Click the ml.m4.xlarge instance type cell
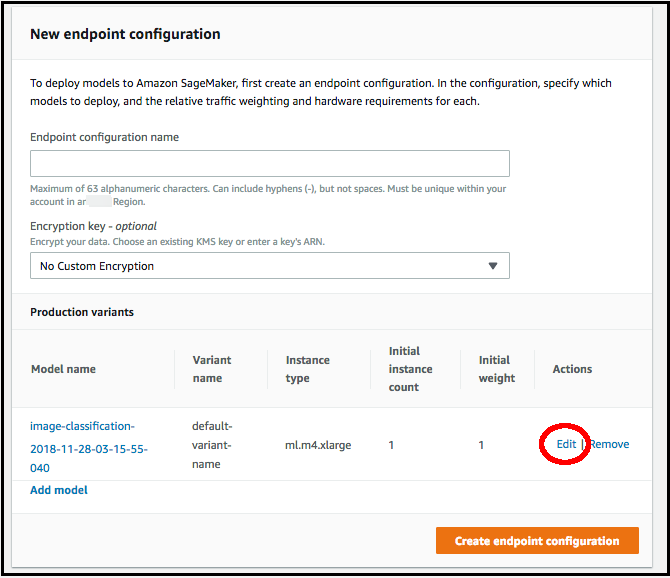The width and height of the screenshot is (670, 578). (318, 445)
